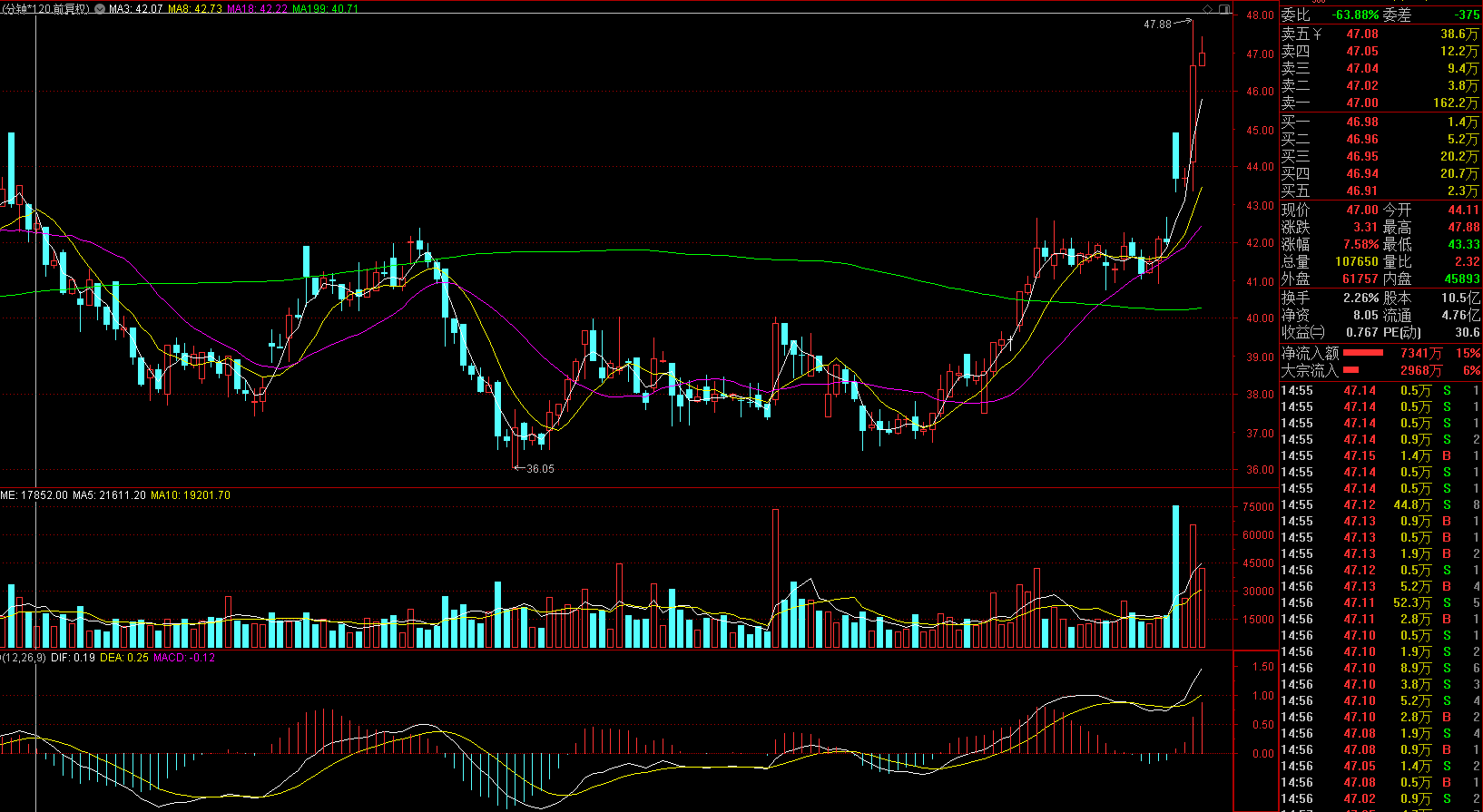Click the 48.00 price axis label
This screenshot has height=812, width=1483.
[x=1260, y=15]
